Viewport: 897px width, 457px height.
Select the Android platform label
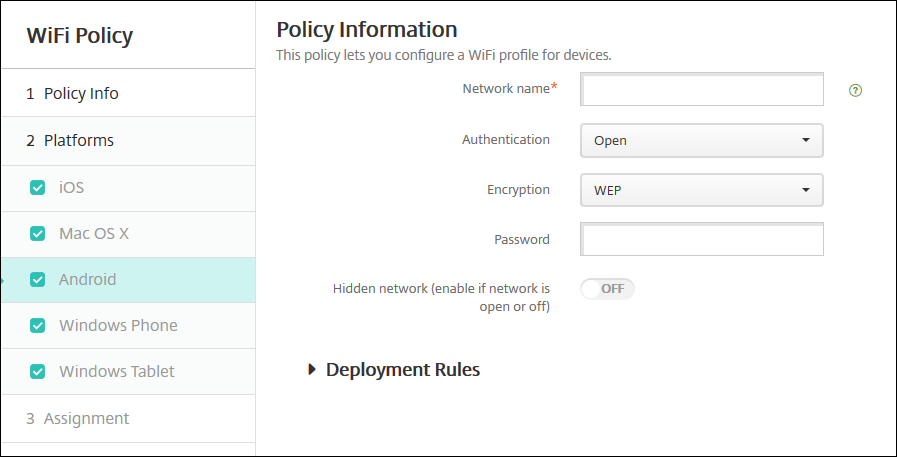tap(87, 279)
